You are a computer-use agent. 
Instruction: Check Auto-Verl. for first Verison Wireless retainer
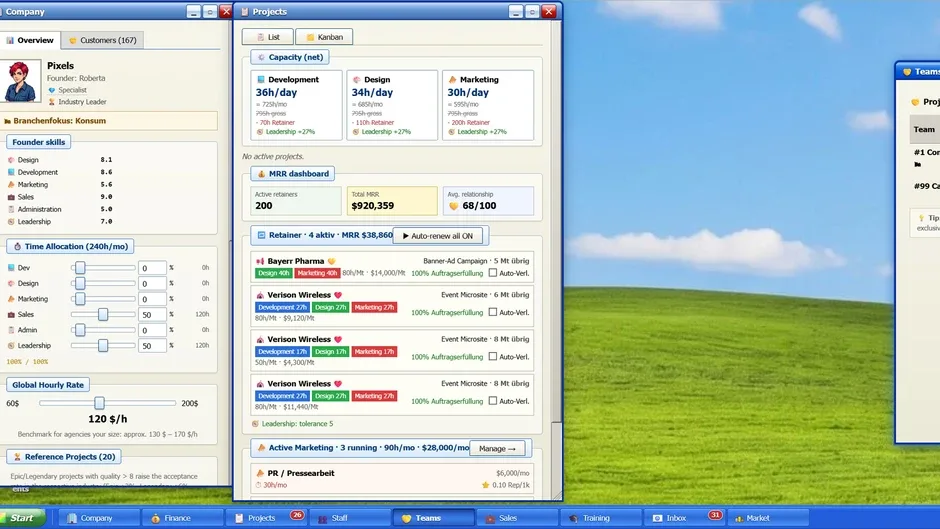point(493,312)
